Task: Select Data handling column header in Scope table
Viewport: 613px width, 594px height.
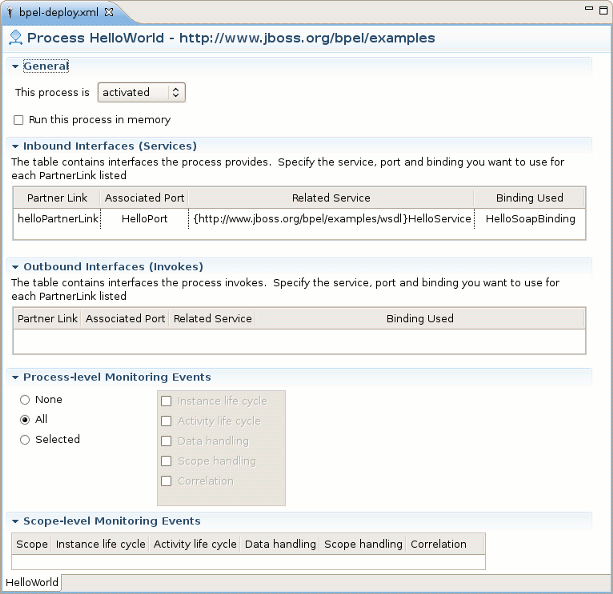Action: (x=280, y=544)
